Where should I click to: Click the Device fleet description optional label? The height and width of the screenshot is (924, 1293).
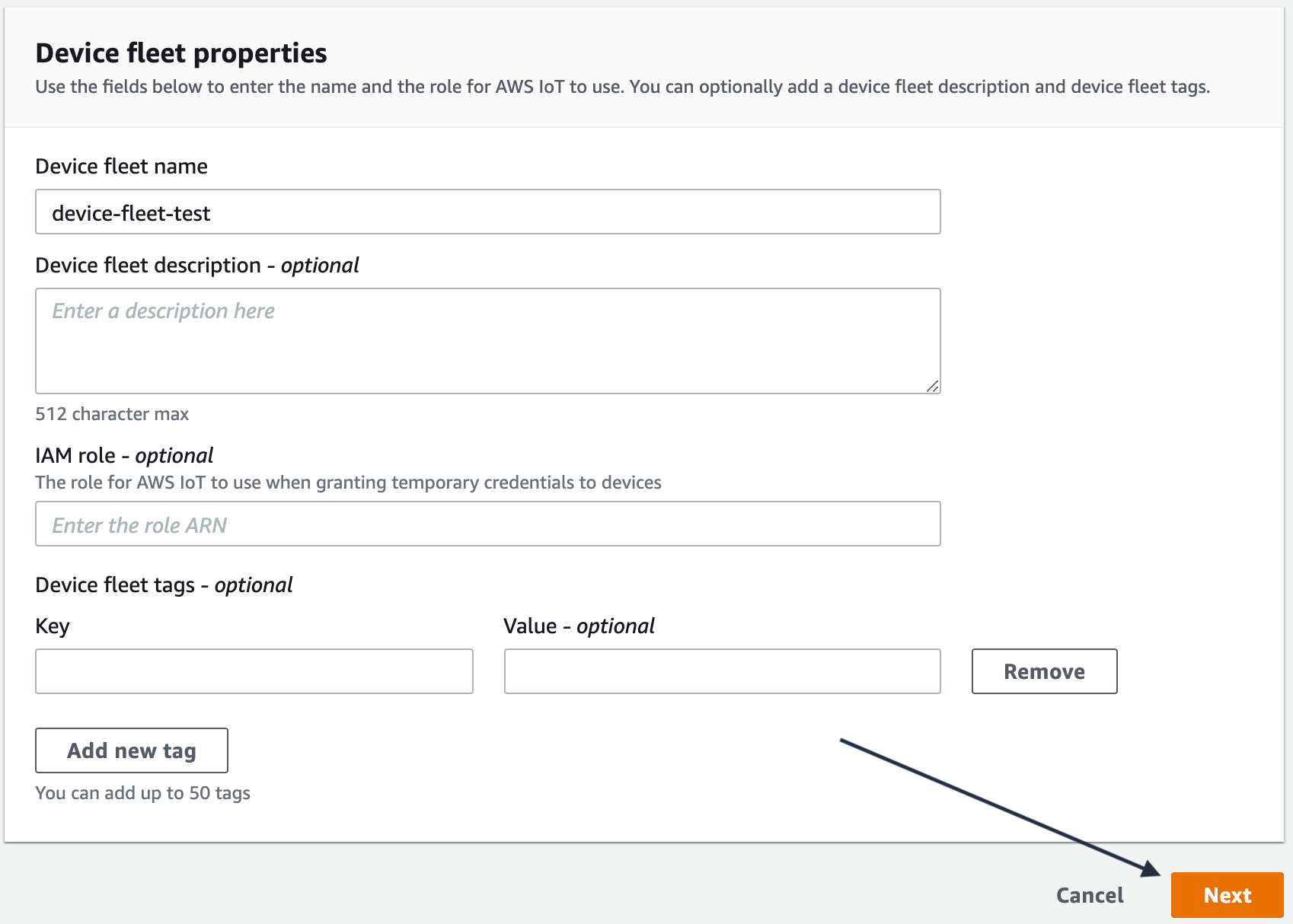[196, 265]
